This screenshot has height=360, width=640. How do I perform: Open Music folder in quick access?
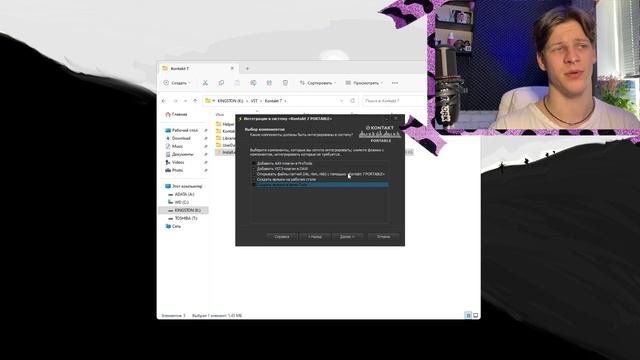coord(174,146)
